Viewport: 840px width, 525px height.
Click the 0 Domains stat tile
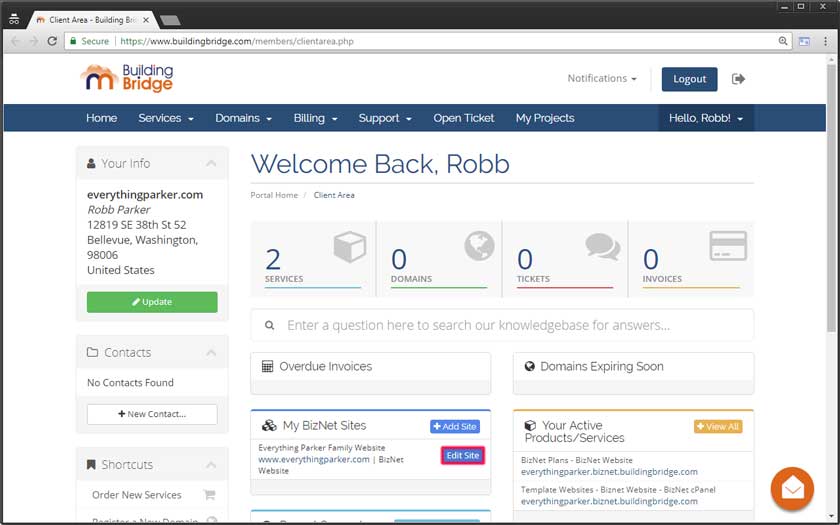tap(439, 259)
